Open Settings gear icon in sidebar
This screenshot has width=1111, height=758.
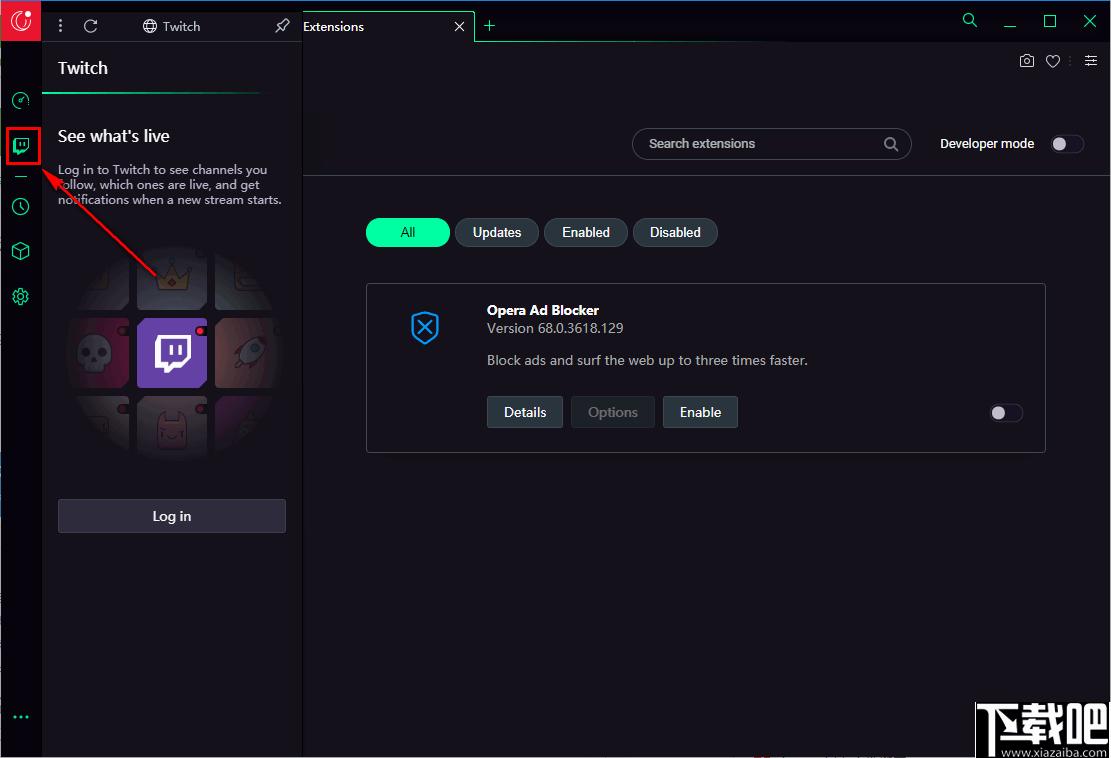pos(21,297)
